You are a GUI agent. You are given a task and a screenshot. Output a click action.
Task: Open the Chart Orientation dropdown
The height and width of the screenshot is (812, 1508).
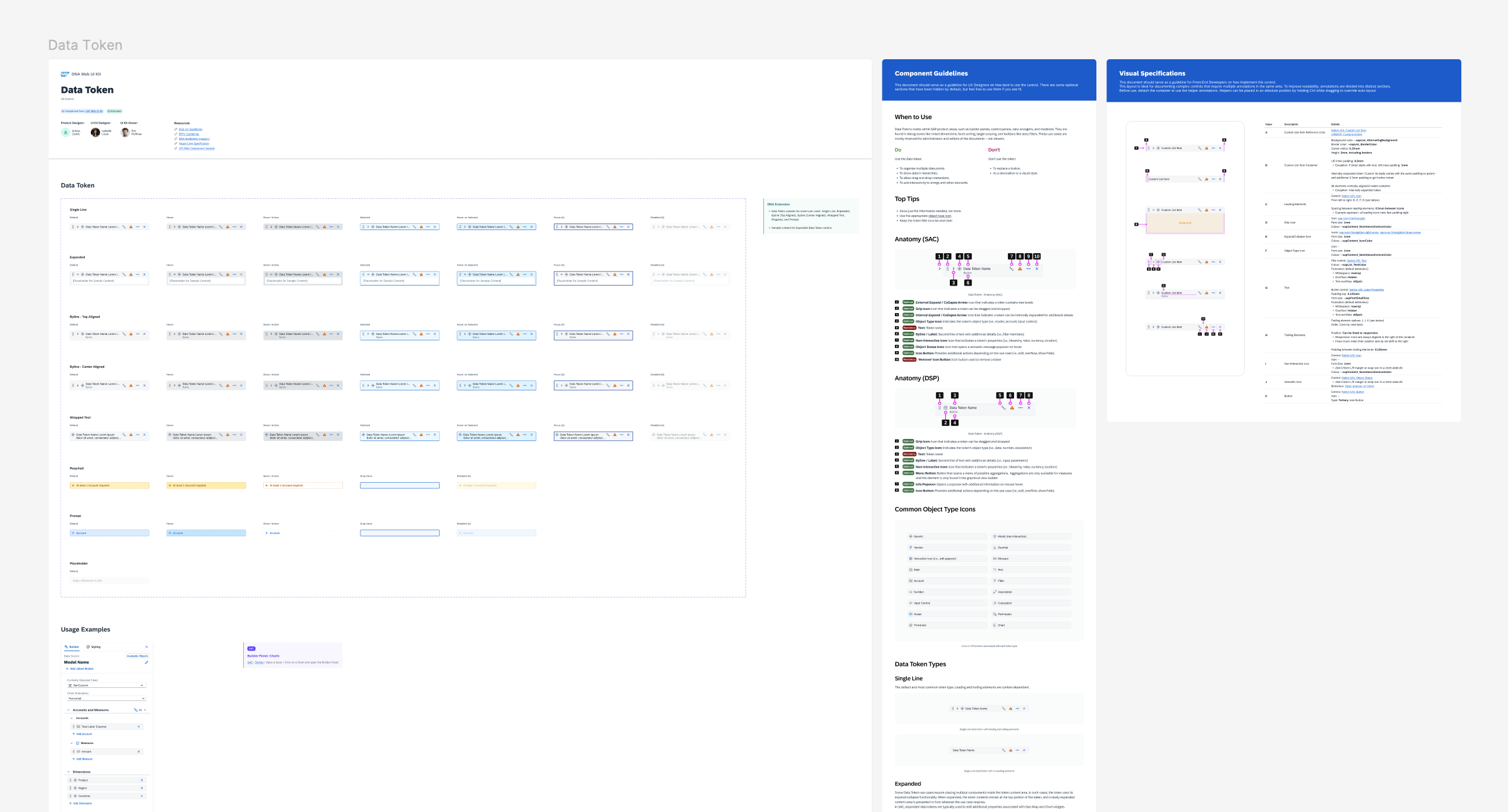(107, 698)
